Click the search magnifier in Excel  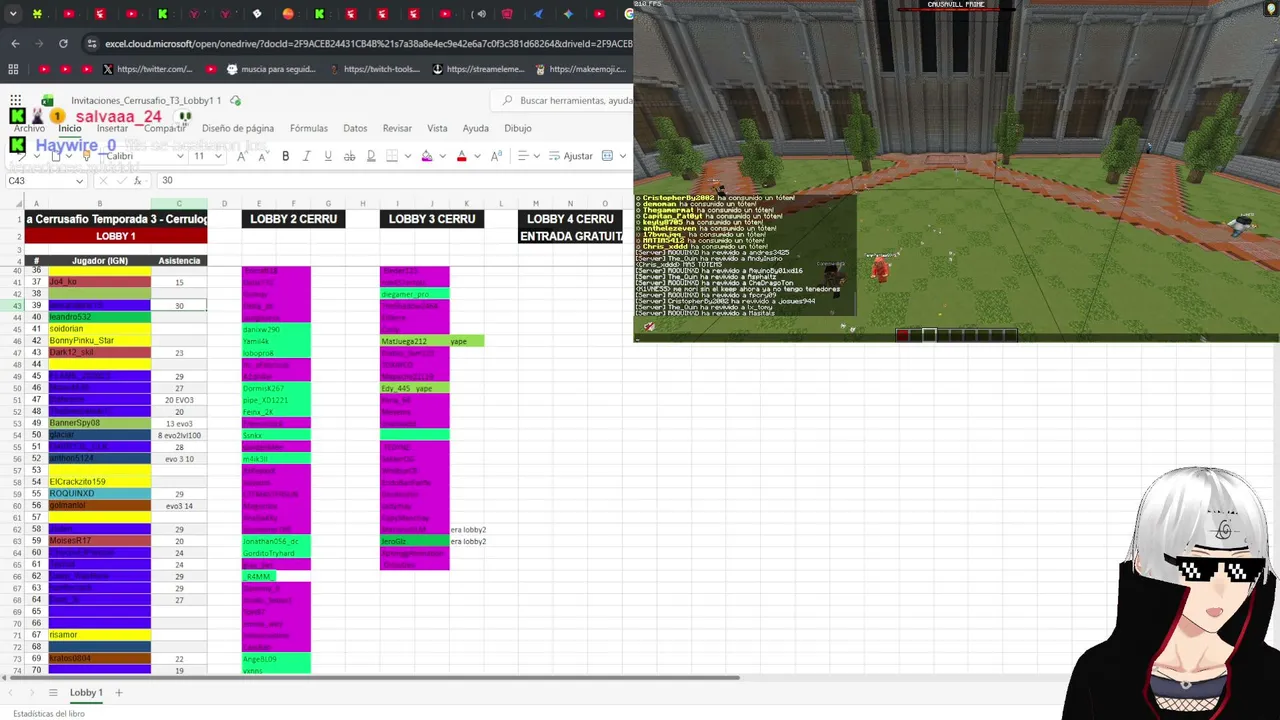coord(508,101)
